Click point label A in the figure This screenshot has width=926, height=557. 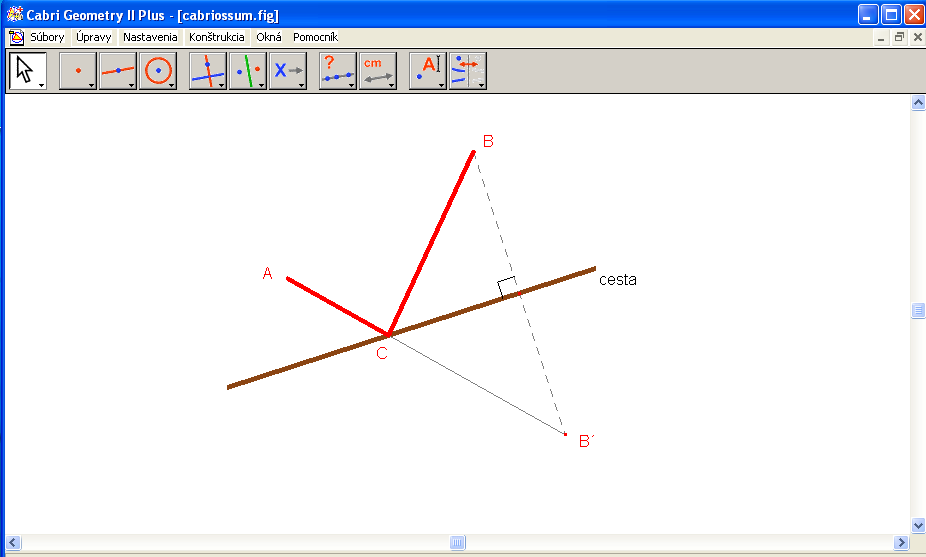click(x=268, y=273)
